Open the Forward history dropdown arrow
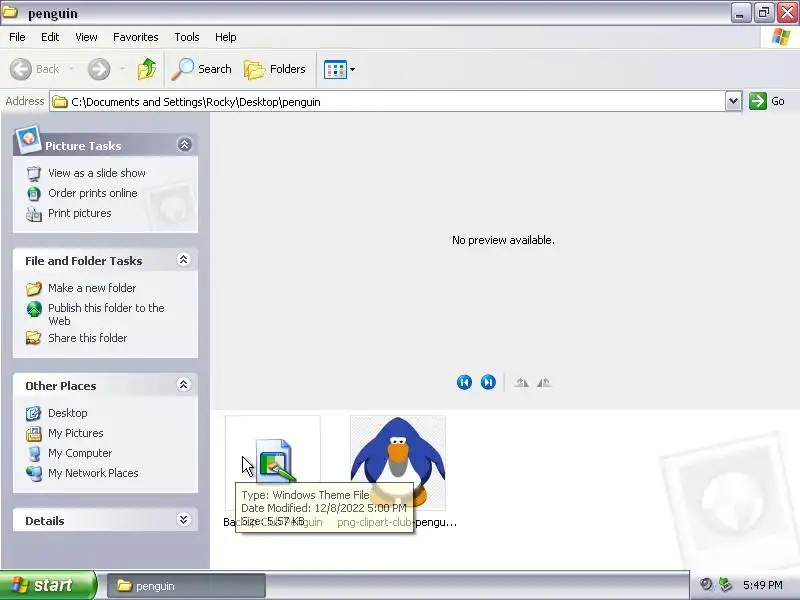The height and width of the screenshot is (600, 800). point(122,69)
